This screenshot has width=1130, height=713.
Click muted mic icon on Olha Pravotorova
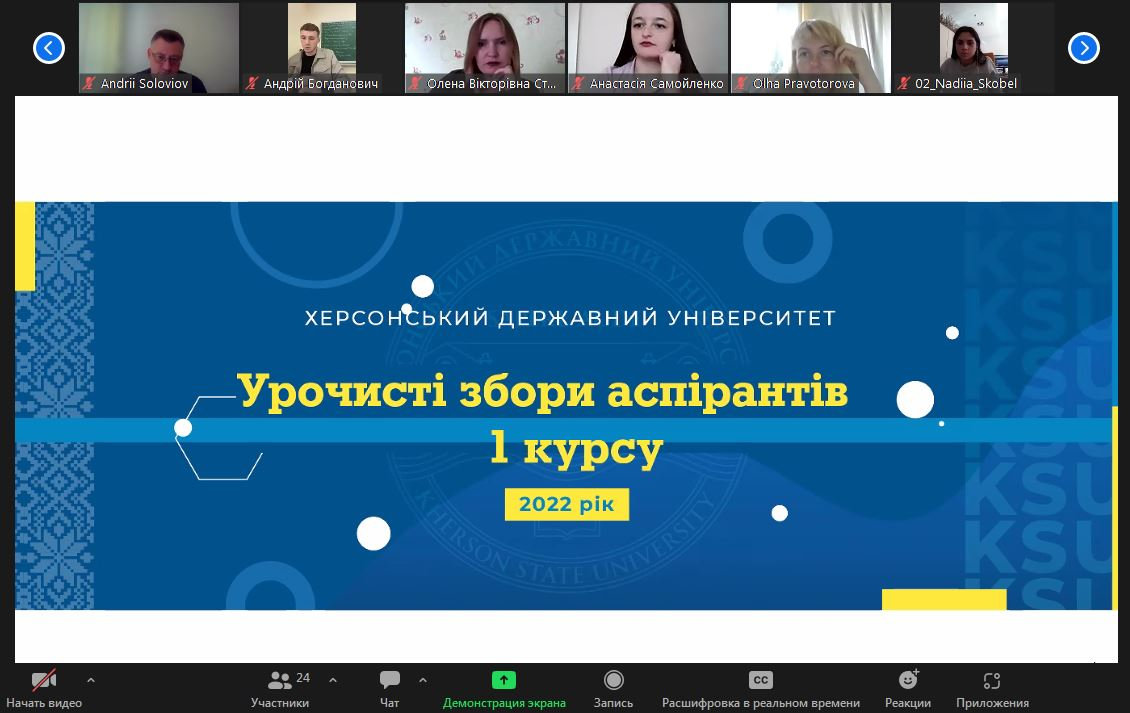(x=741, y=84)
